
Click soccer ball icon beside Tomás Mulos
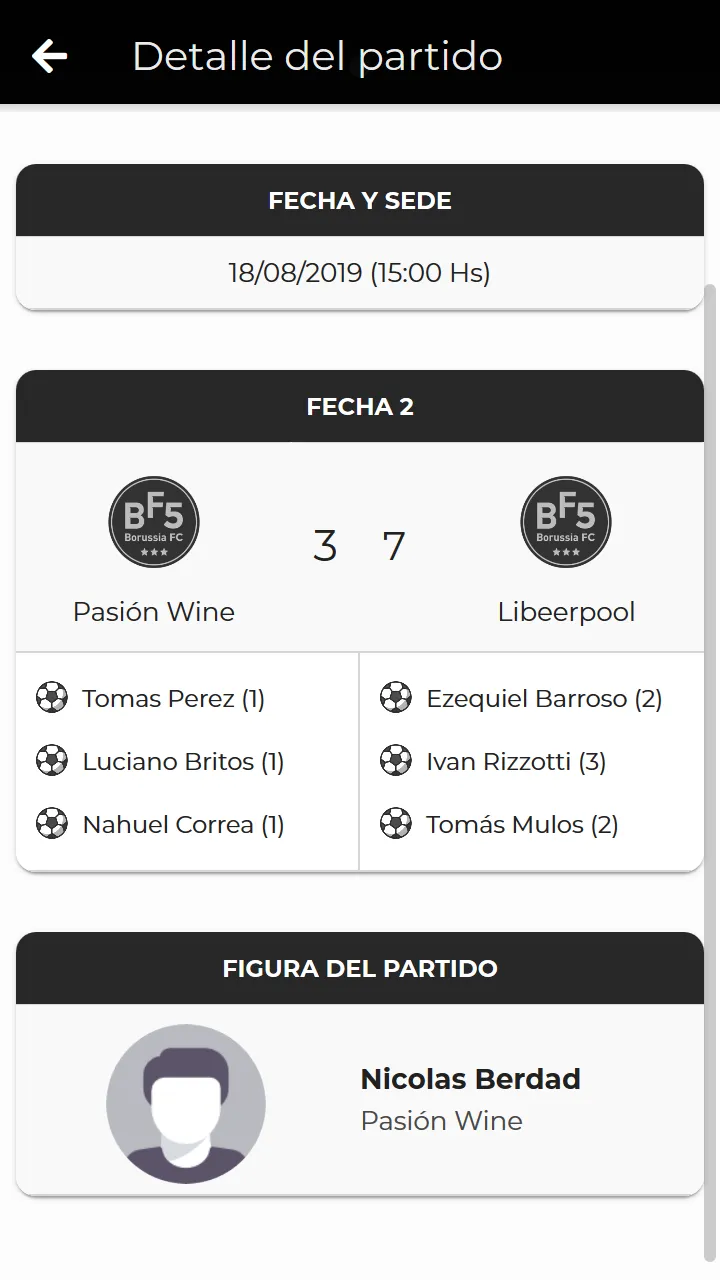pyautogui.click(x=396, y=823)
